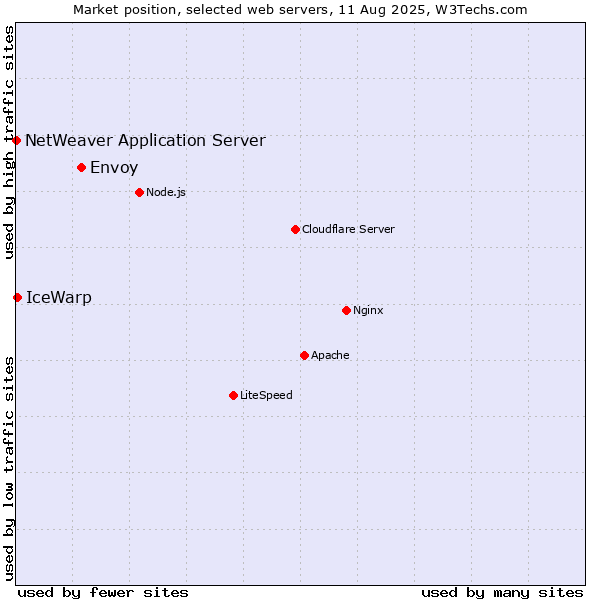This screenshot has height=600, width=600.
Task: Click the 'IceWarp' label text
Action: [59, 298]
